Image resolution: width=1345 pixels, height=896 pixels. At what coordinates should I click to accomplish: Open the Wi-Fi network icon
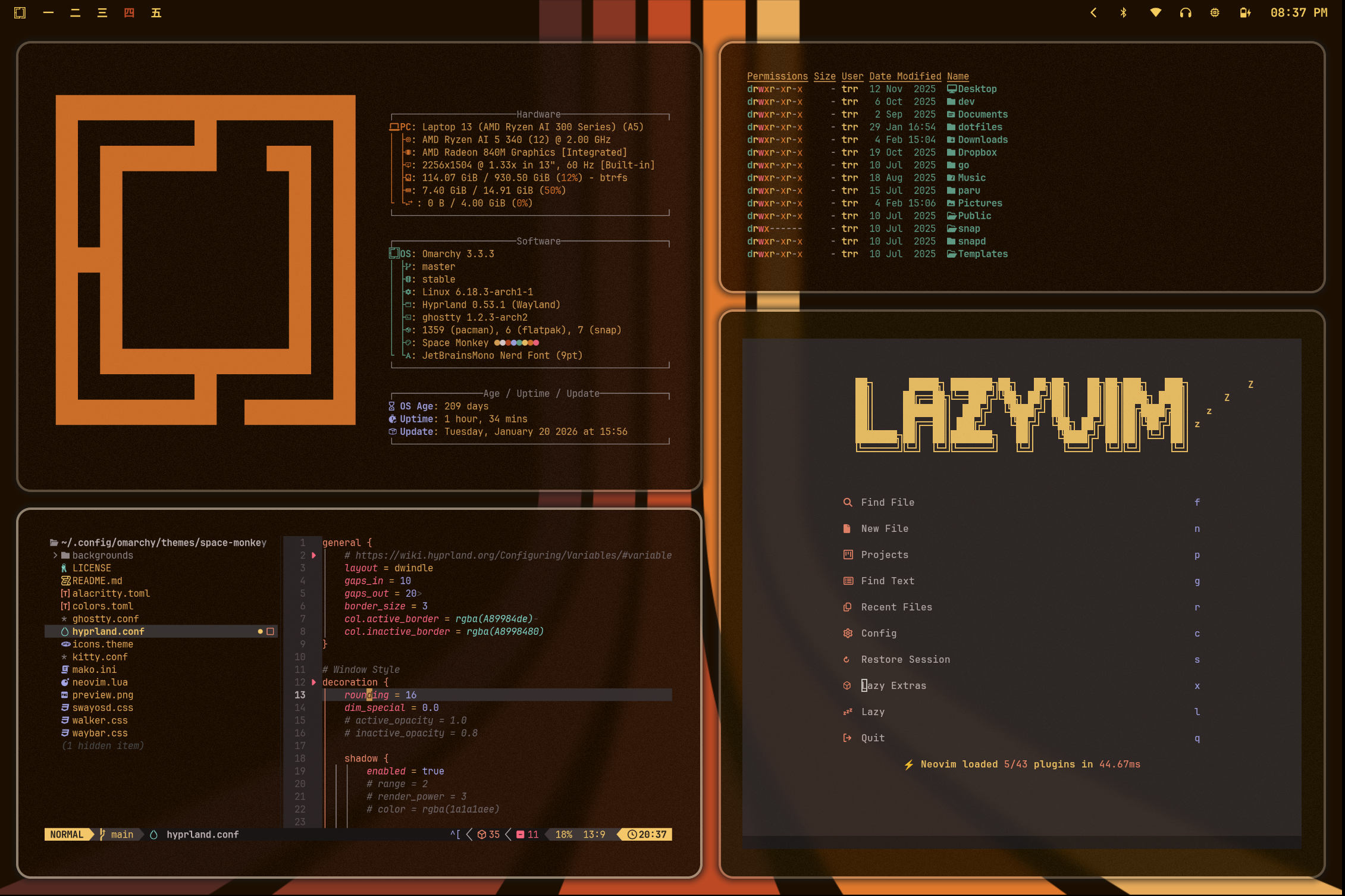pos(1155,12)
